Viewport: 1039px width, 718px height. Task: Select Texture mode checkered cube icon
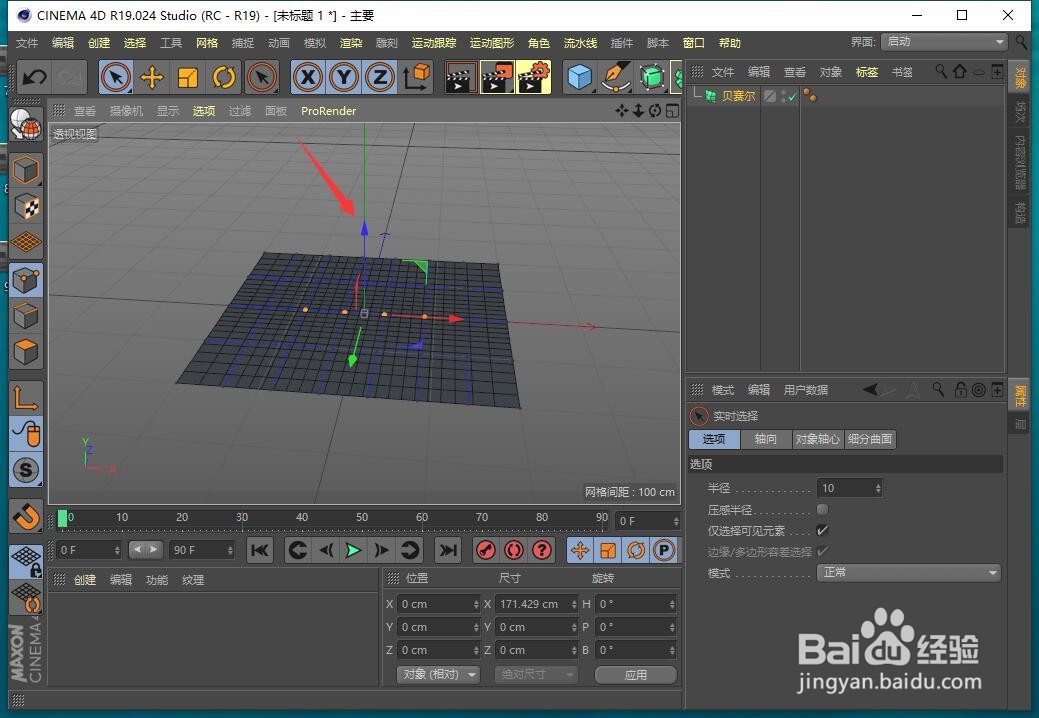tap(26, 207)
